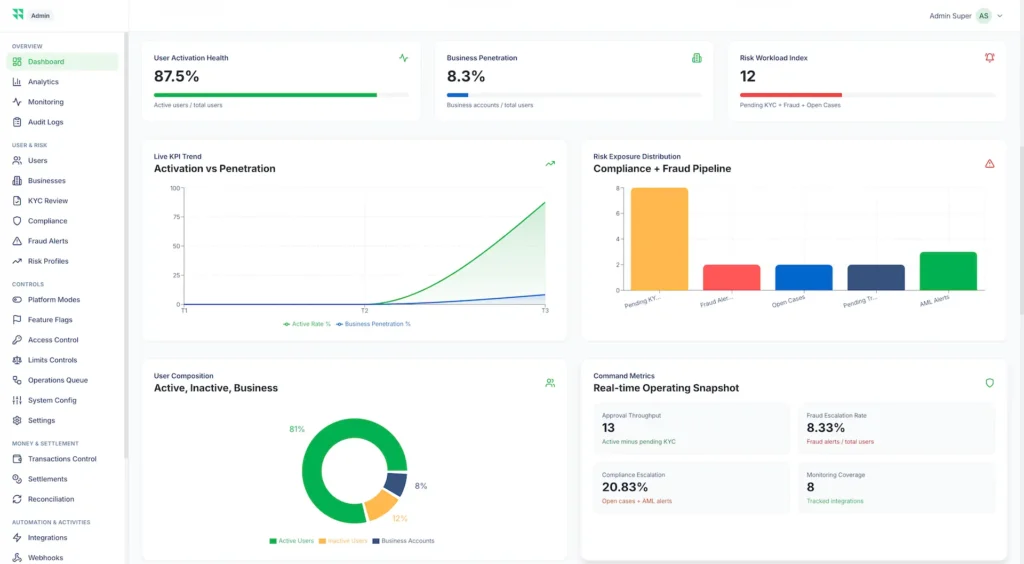The width and height of the screenshot is (1024, 564).
Task: Expand the Admin Super account dropdown chevron
Action: [x=1000, y=16]
